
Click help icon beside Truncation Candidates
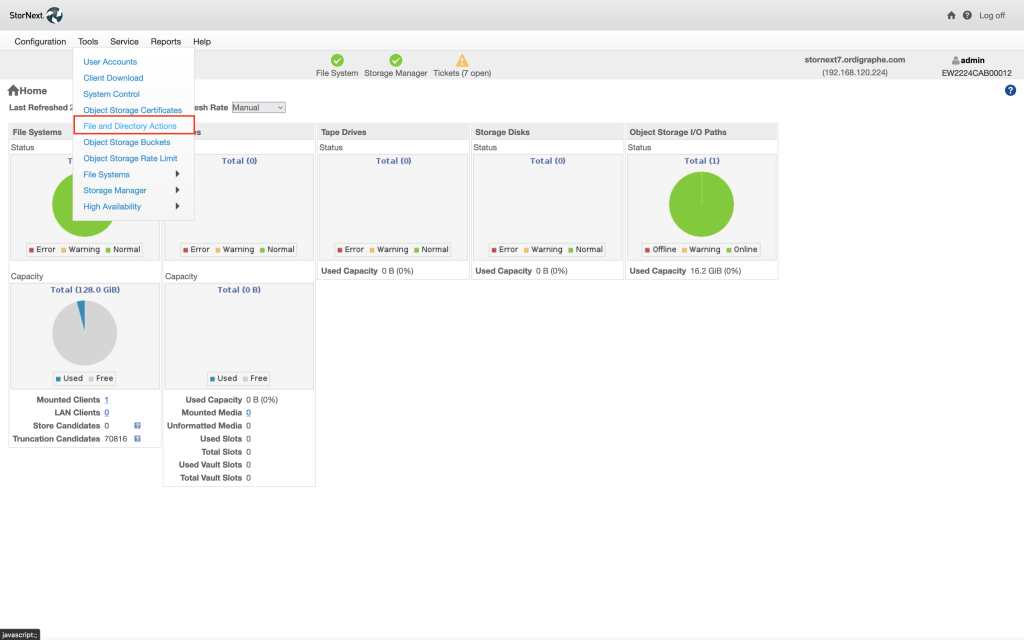click(137, 439)
